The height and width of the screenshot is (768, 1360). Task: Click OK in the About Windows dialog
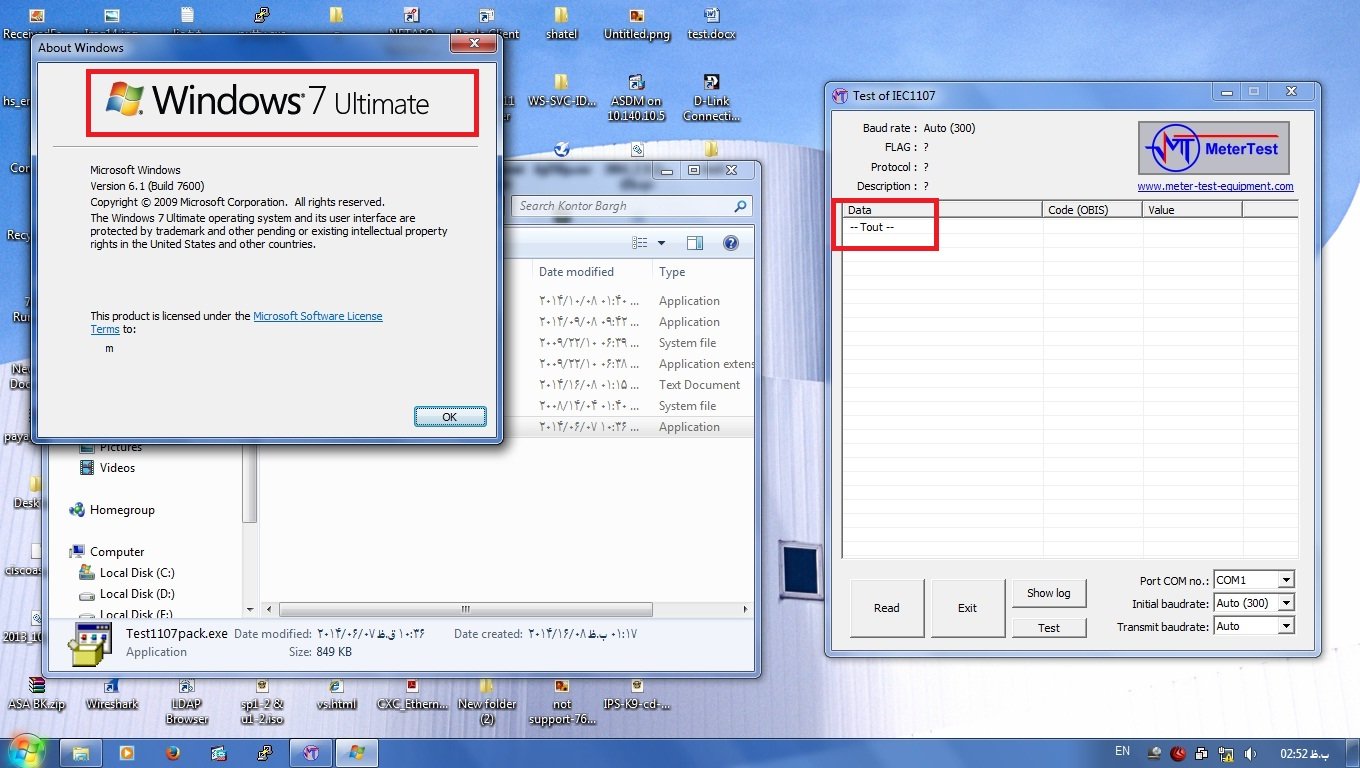tap(450, 417)
